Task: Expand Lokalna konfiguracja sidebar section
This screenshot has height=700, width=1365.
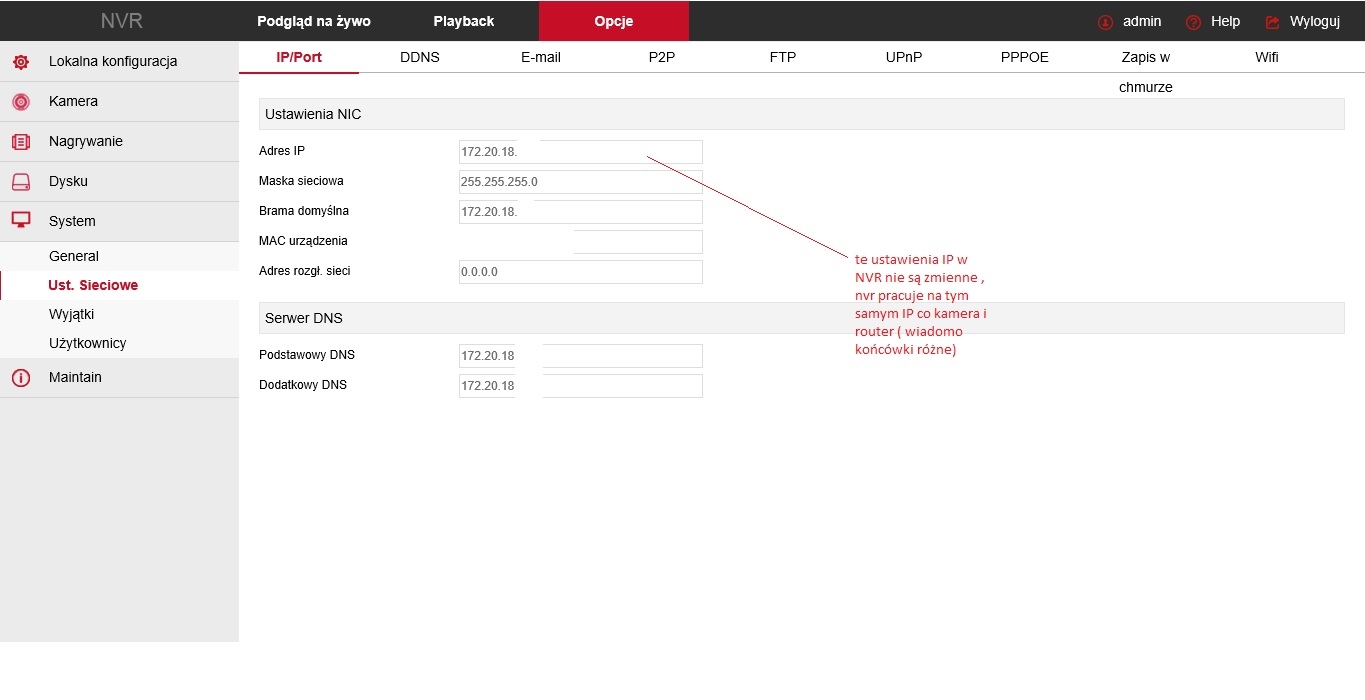Action: click(120, 61)
